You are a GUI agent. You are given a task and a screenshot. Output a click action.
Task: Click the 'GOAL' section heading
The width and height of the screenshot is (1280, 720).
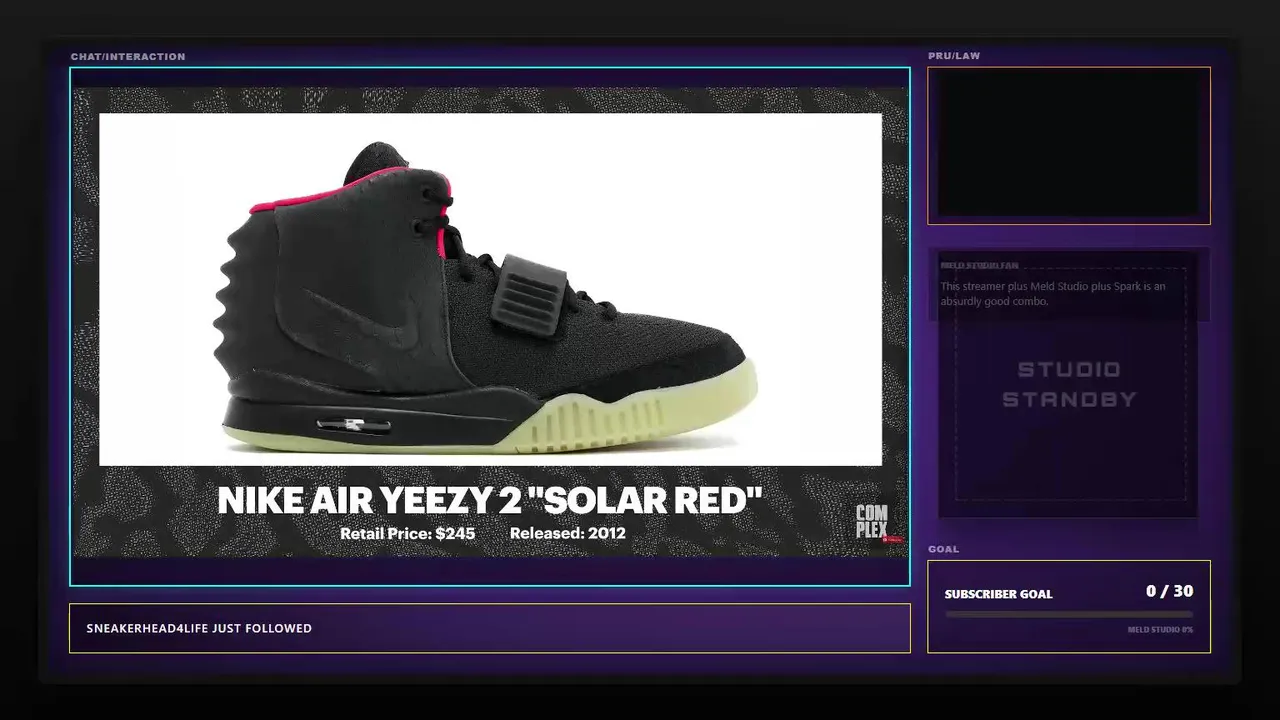point(943,549)
